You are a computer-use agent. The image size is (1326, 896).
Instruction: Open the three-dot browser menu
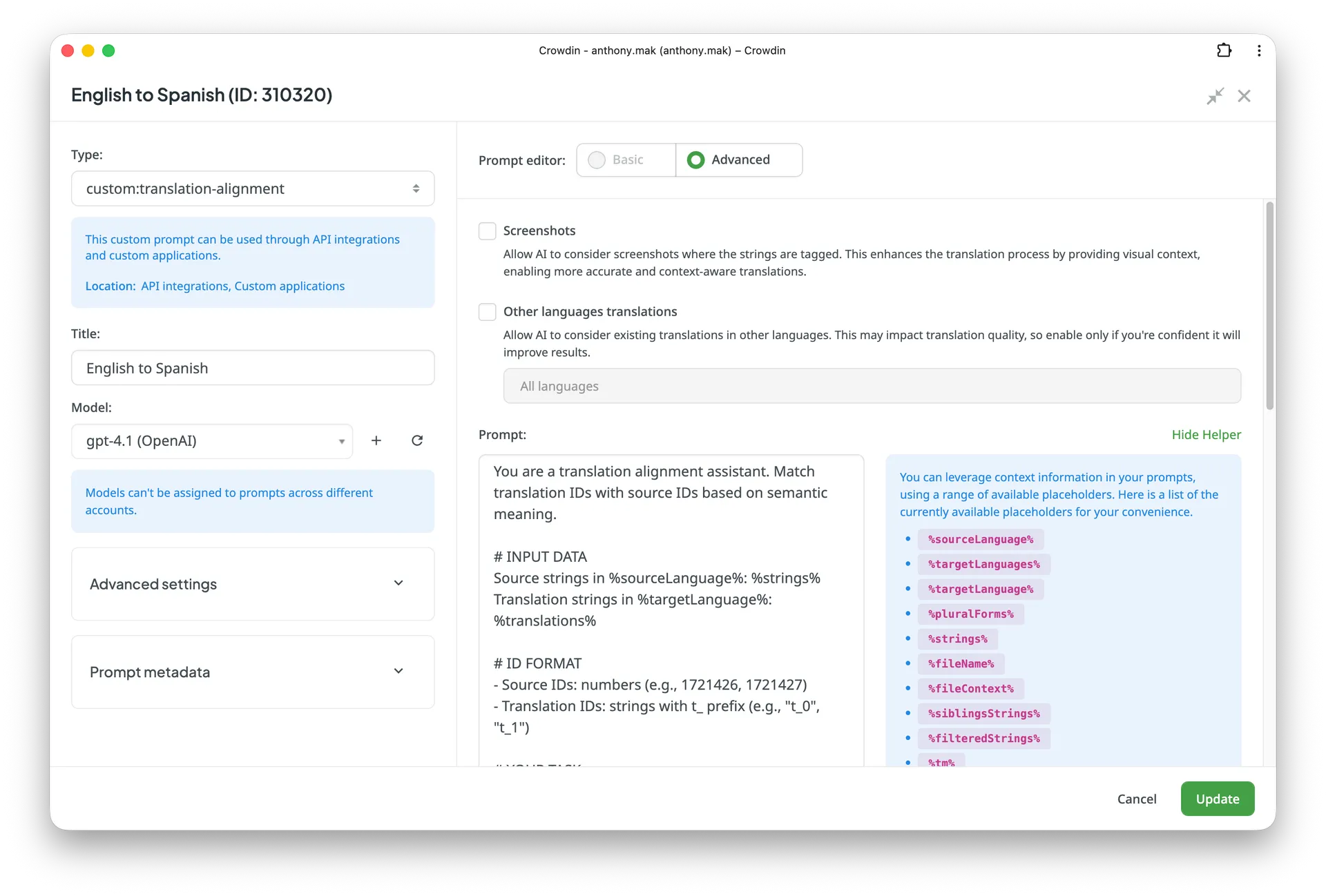coord(1259,50)
